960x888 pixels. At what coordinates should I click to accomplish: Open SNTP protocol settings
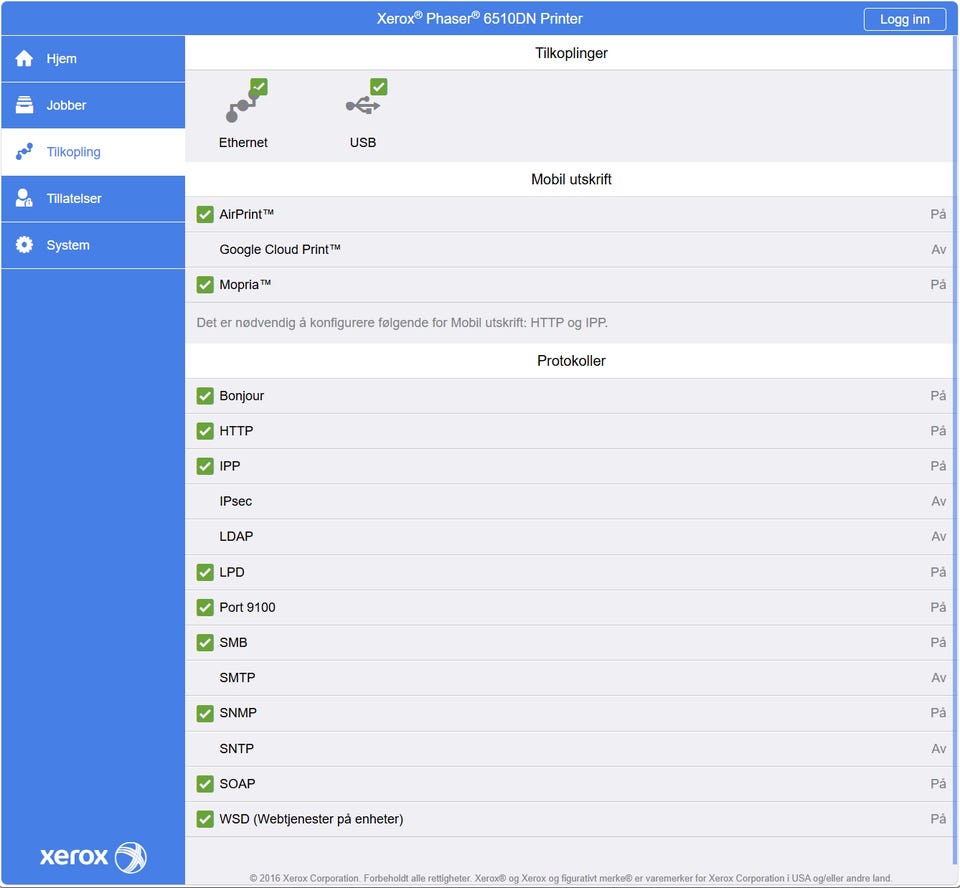click(569, 748)
